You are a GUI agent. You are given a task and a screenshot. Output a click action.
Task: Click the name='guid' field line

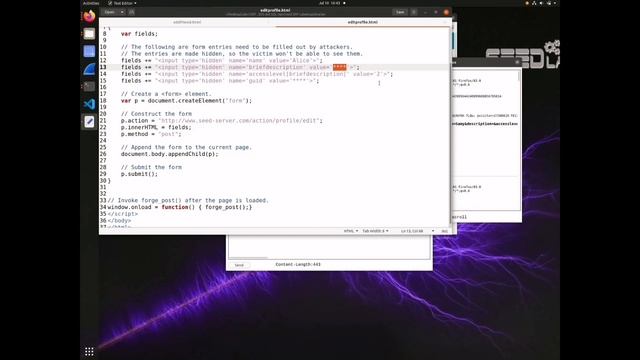[x=220, y=81]
